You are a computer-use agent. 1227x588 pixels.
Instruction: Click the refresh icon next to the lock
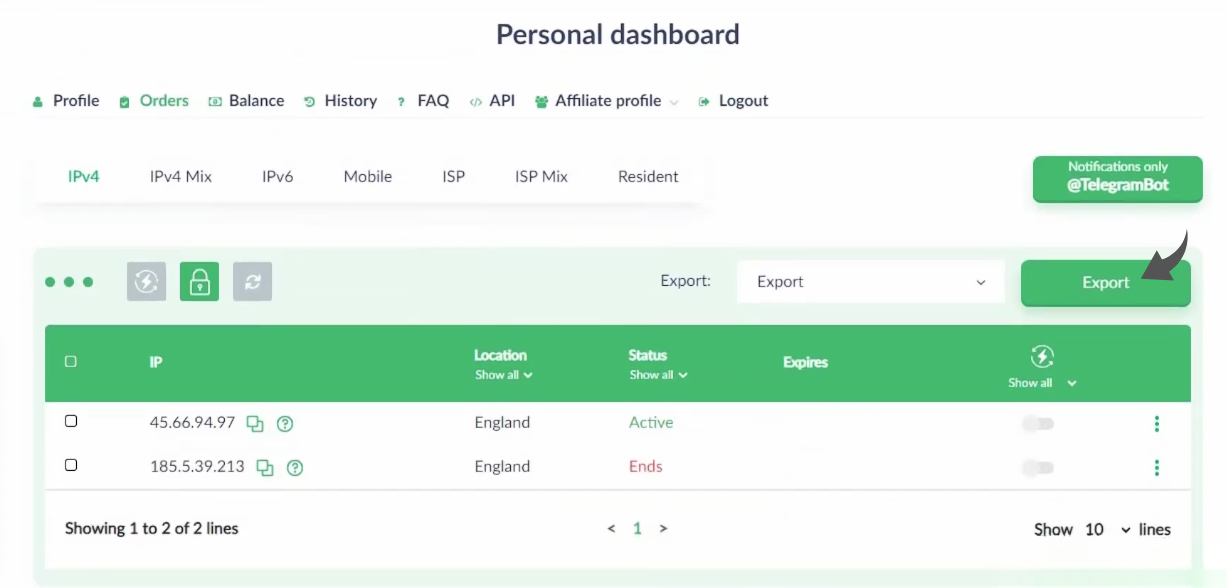252,281
